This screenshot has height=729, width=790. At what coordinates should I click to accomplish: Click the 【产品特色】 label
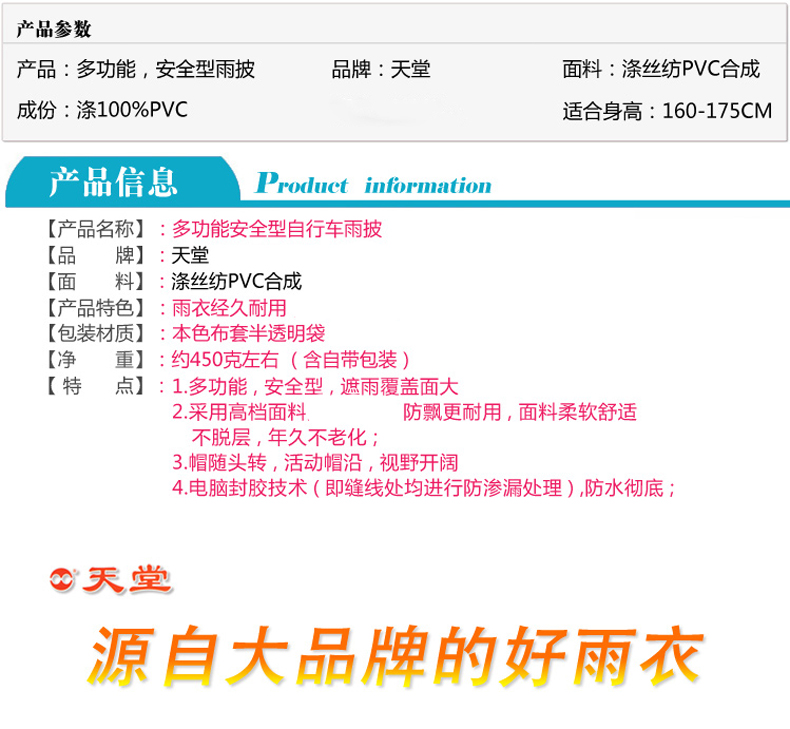pyautogui.click(x=96, y=307)
